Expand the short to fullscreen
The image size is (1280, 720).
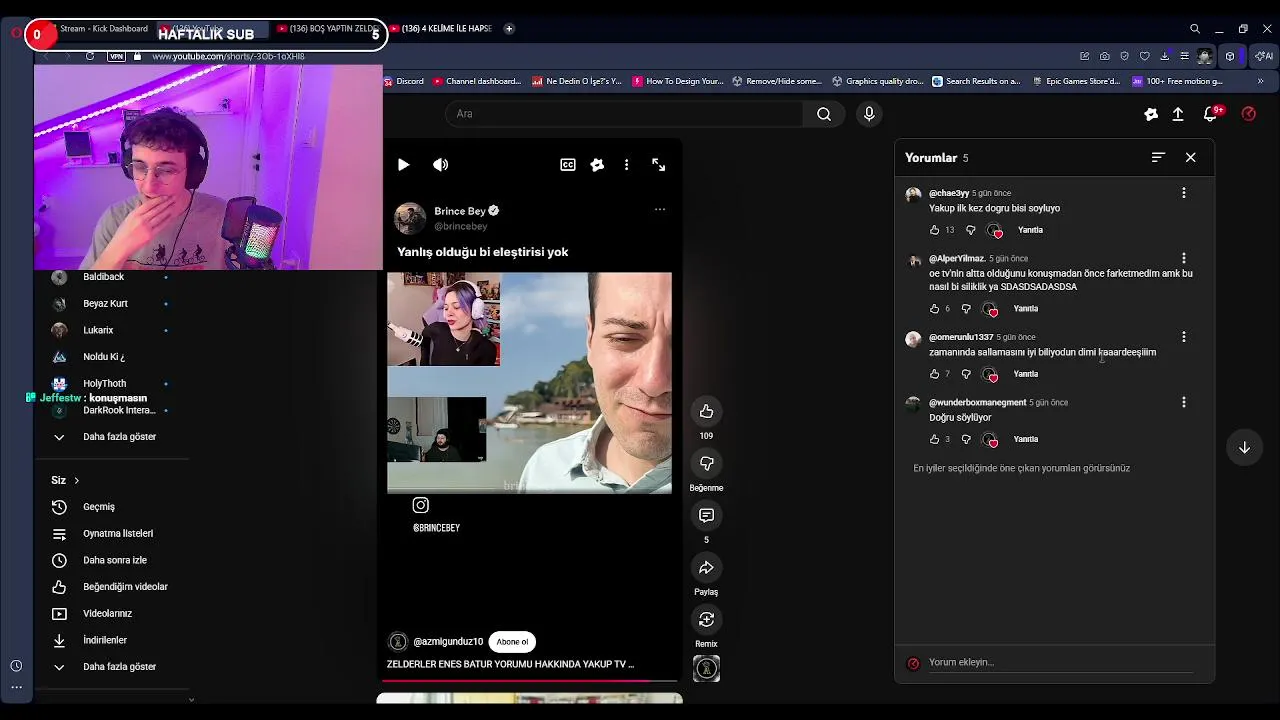[658, 165]
